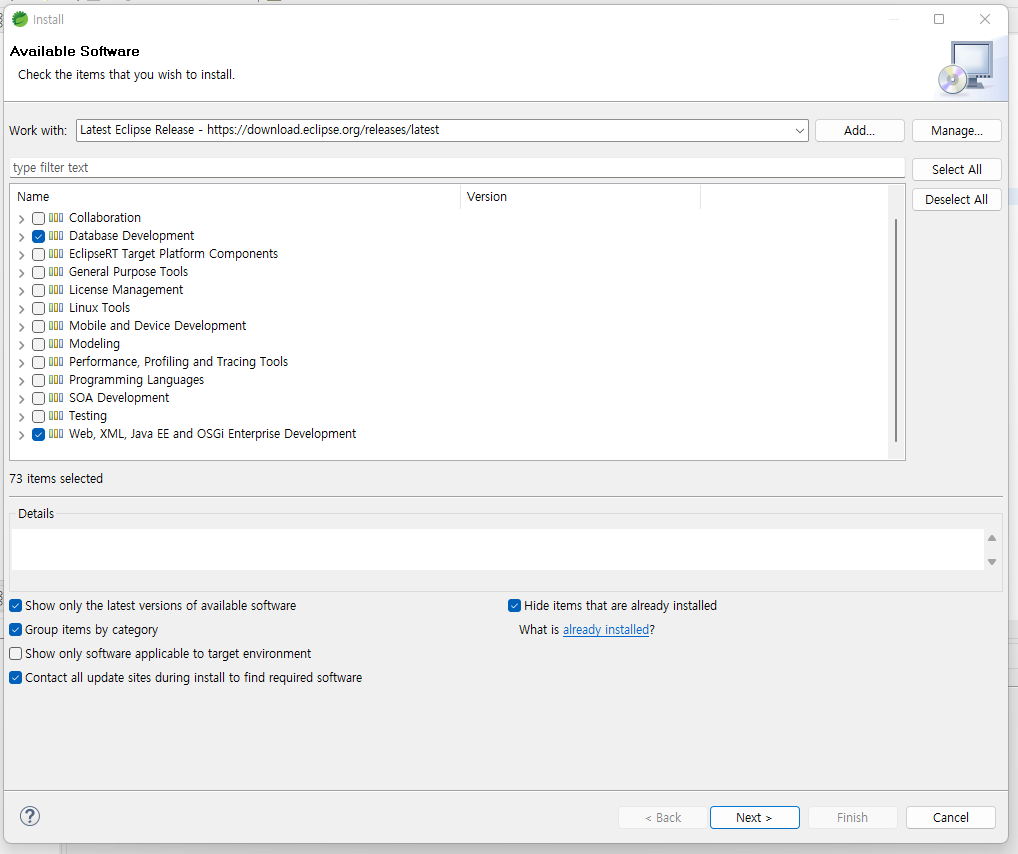Click the SOA Development category icon
Viewport: 1018px width, 854px height.
[56, 398]
